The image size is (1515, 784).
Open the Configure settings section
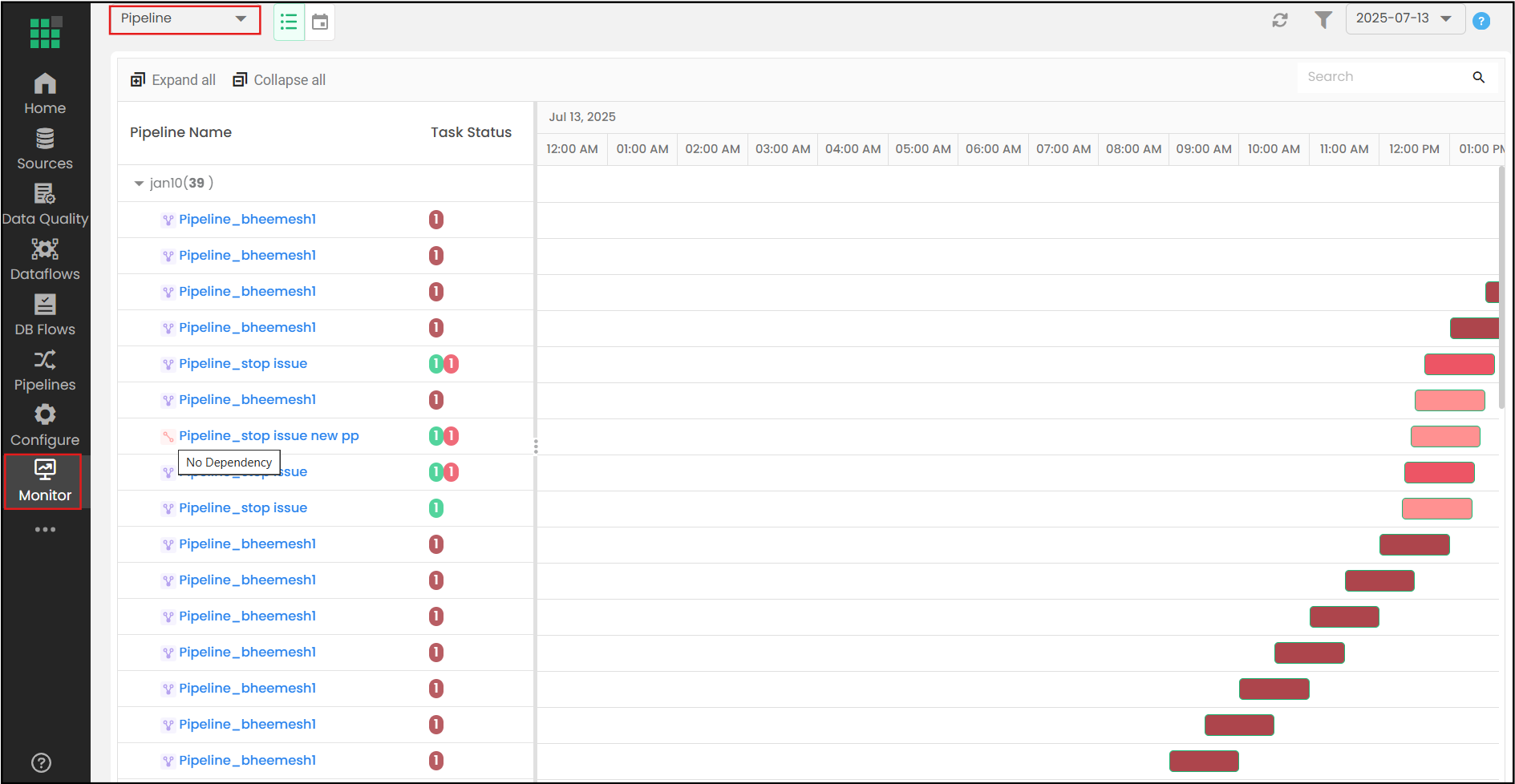45,426
